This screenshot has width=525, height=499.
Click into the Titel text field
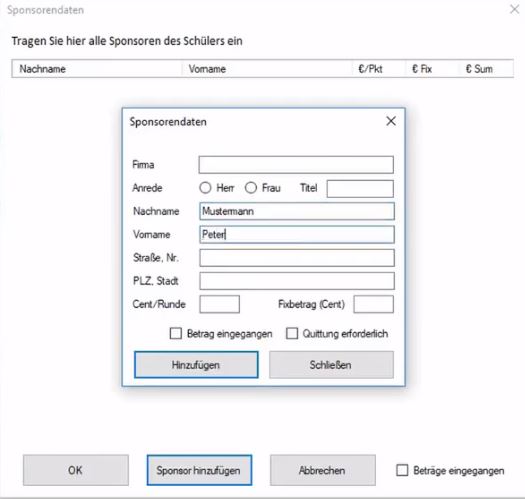coord(360,189)
